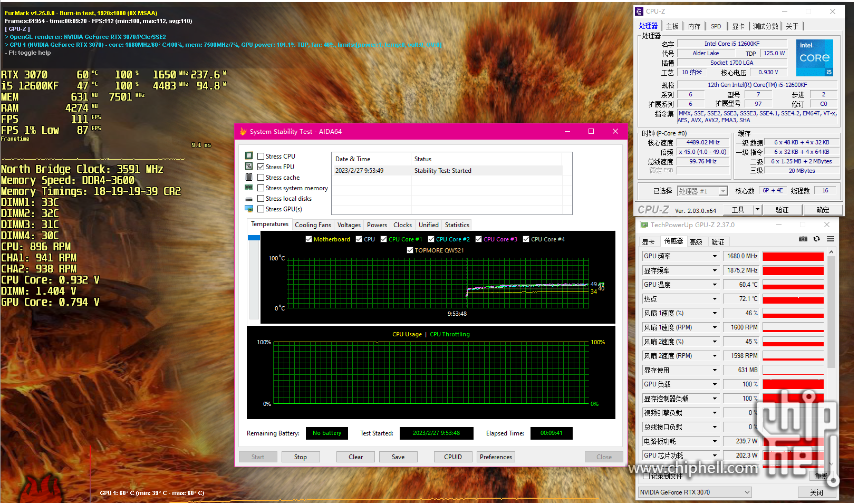
Task: Click Intel Core i5 12600KF name field
Action: 732,44
